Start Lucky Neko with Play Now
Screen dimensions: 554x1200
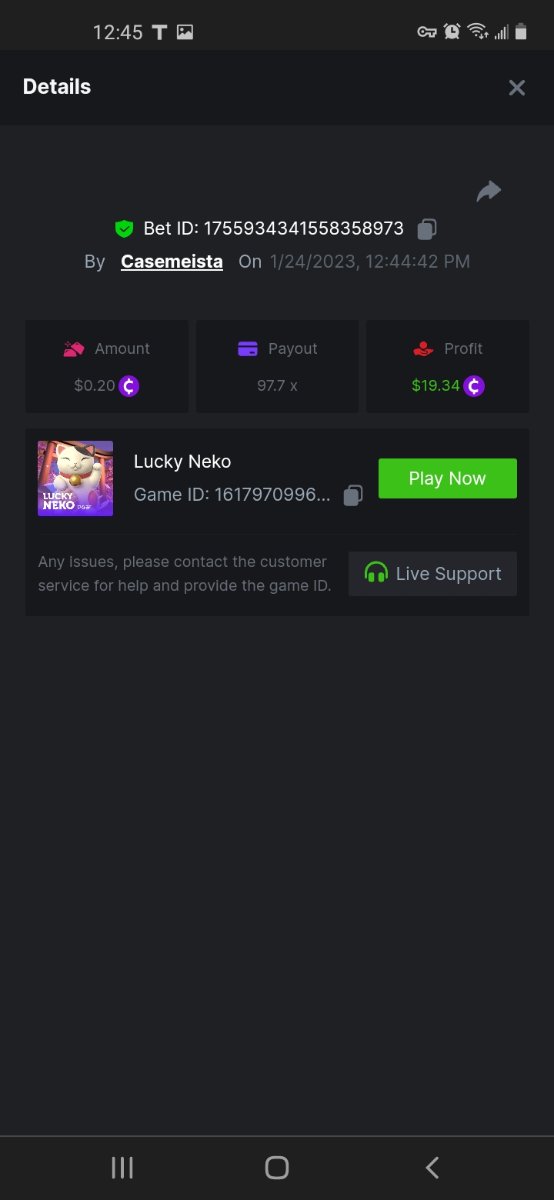pyautogui.click(x=448, y=478)
